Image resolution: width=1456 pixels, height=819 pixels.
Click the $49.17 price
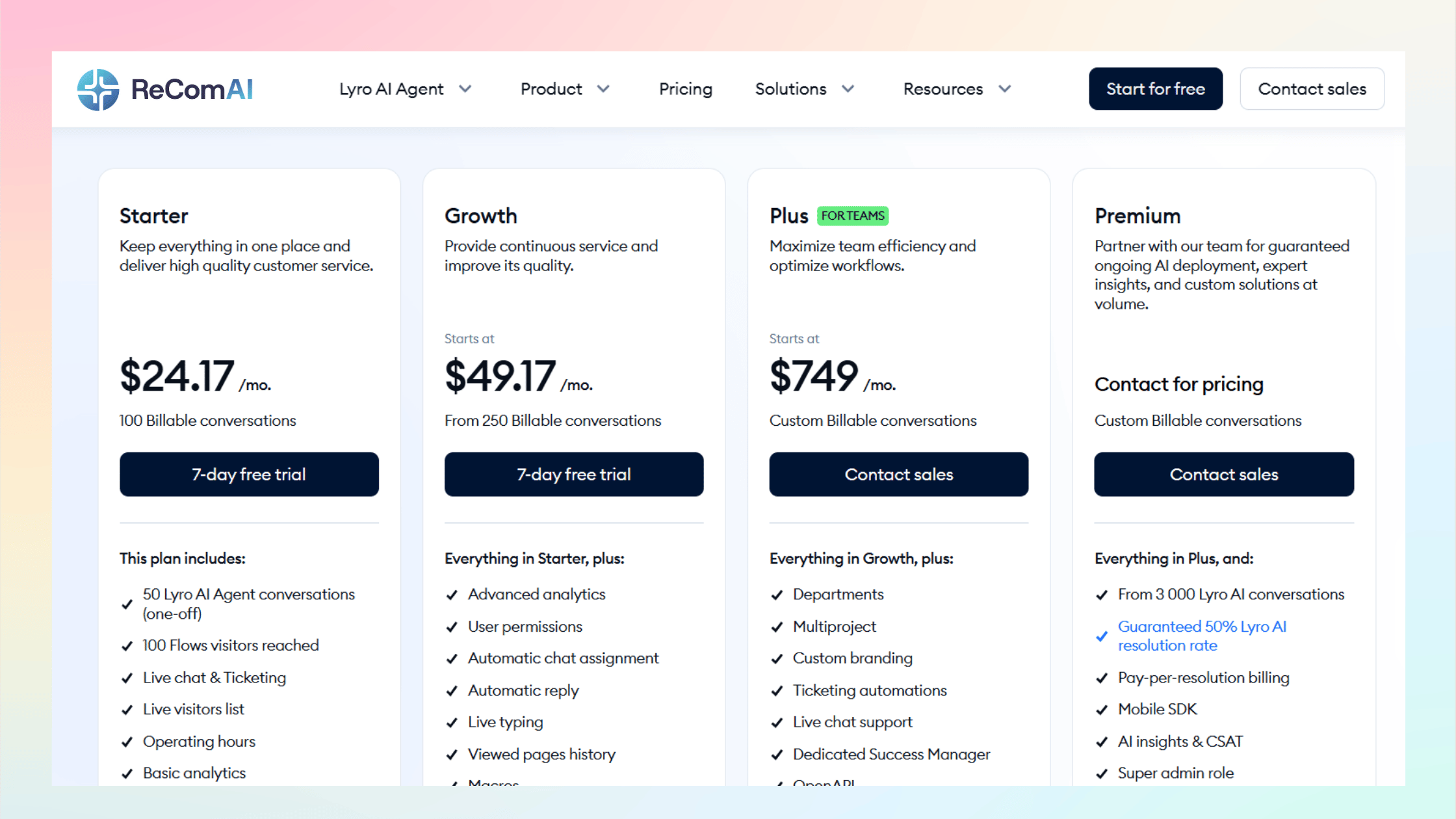click(x=500, y=376)
